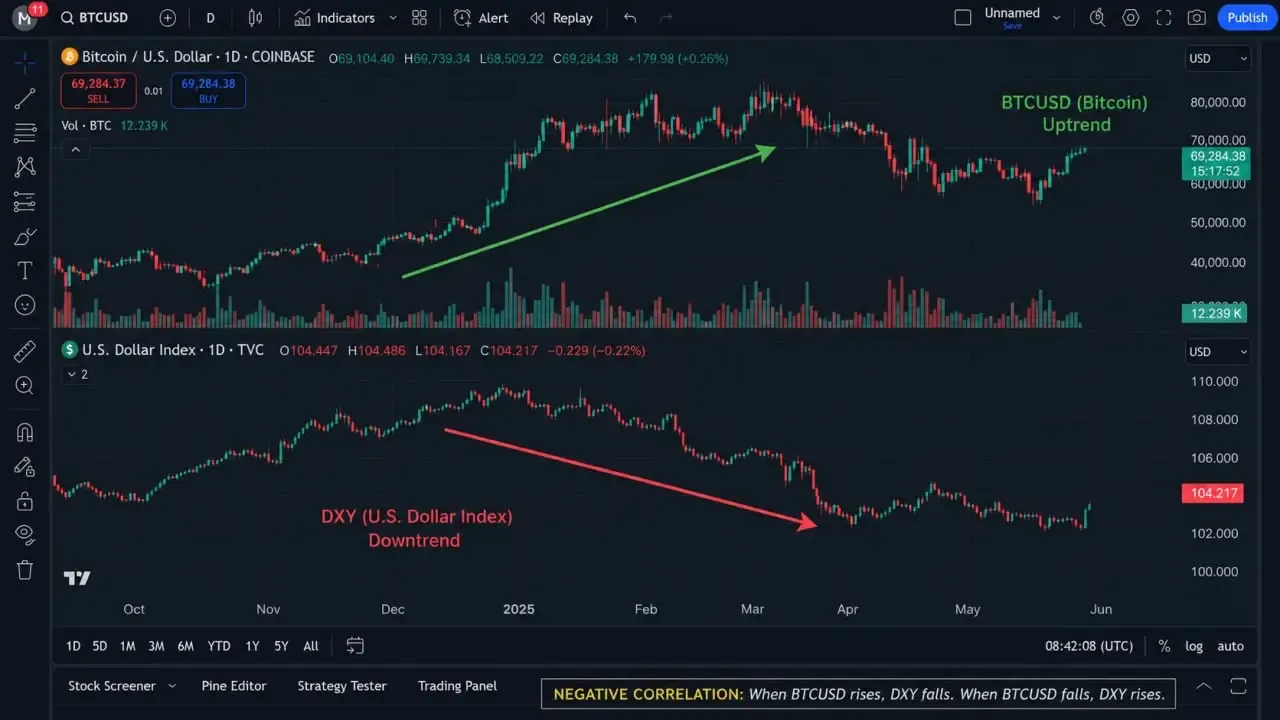Select the crosshair cursor tool
Viewport: 1280px width, 720px height.
(x=25, y=62)
